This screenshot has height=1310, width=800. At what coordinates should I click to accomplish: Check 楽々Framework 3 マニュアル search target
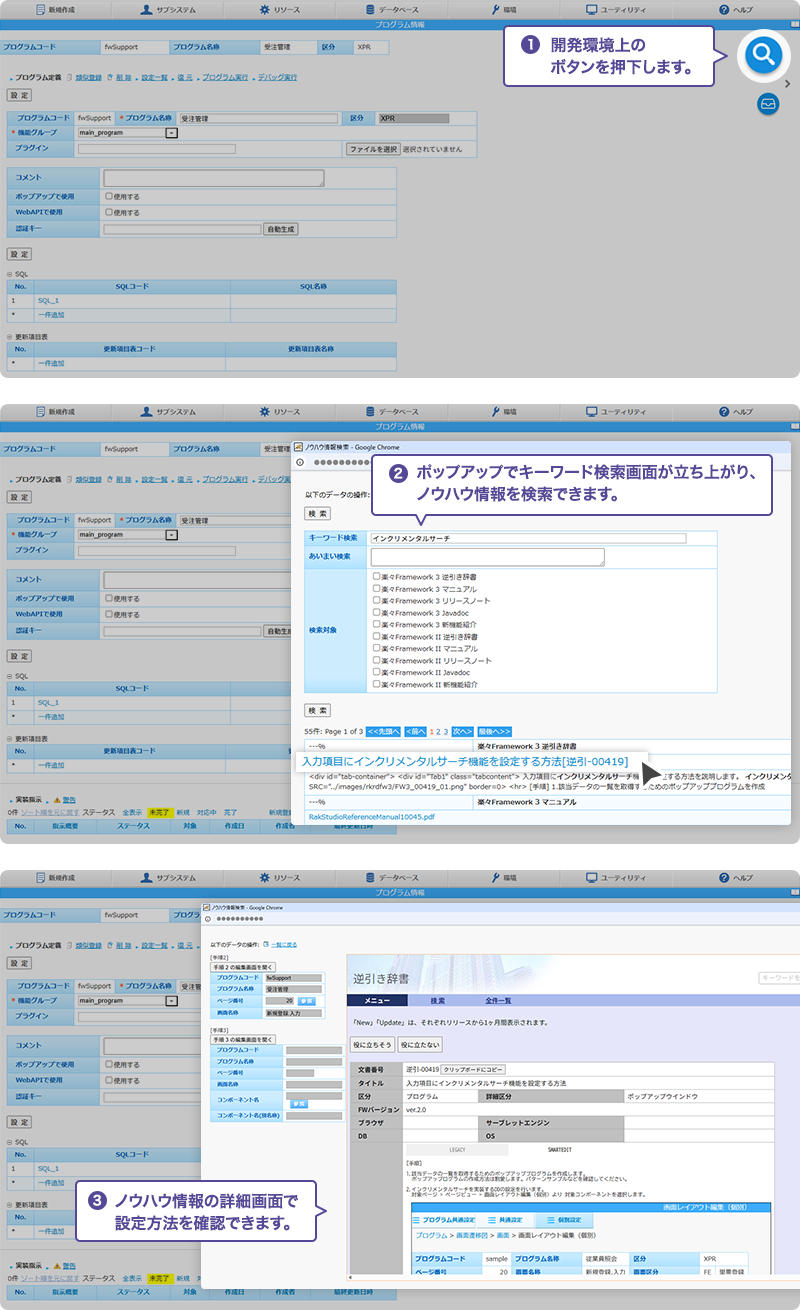[376, 589]
